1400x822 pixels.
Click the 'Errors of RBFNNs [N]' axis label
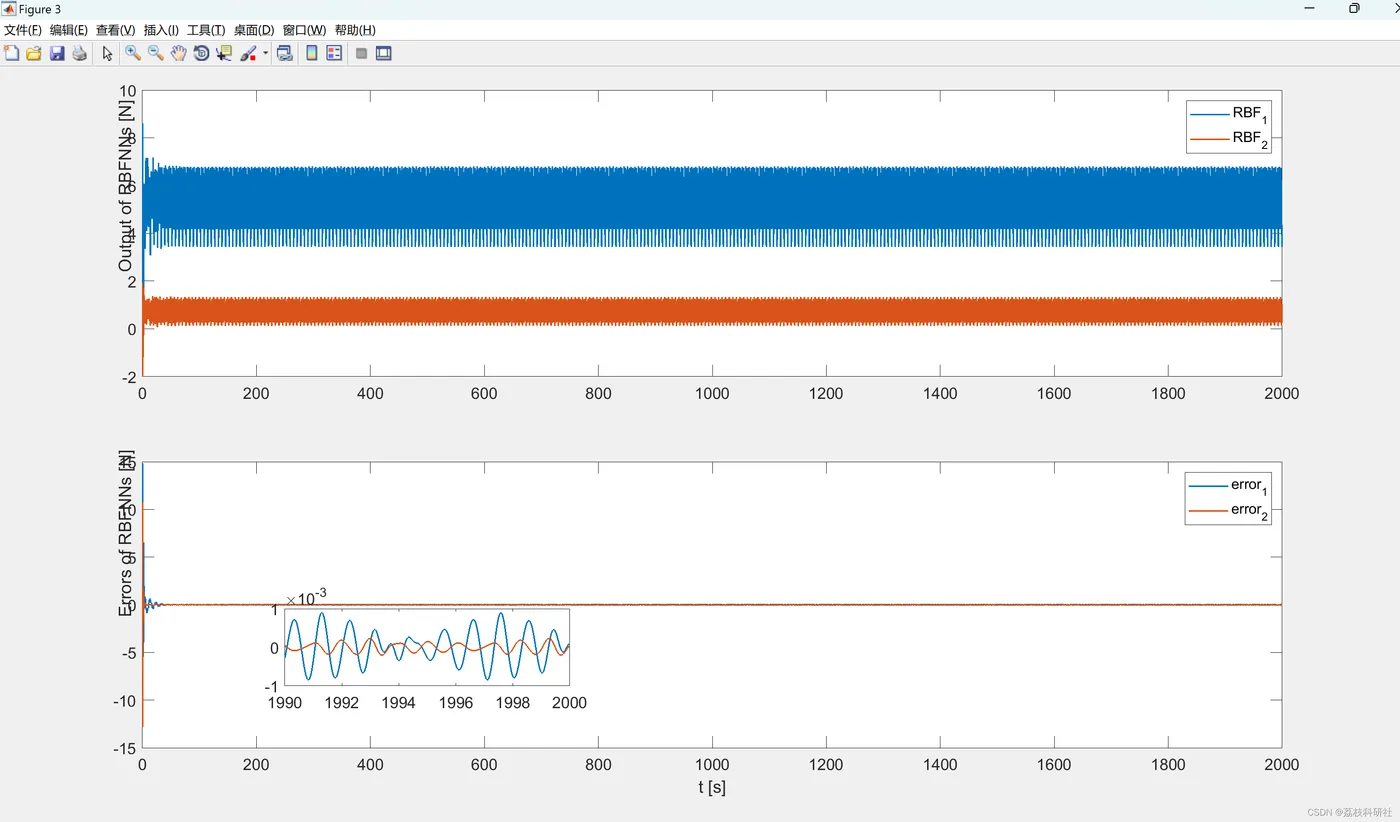point(126,534)
